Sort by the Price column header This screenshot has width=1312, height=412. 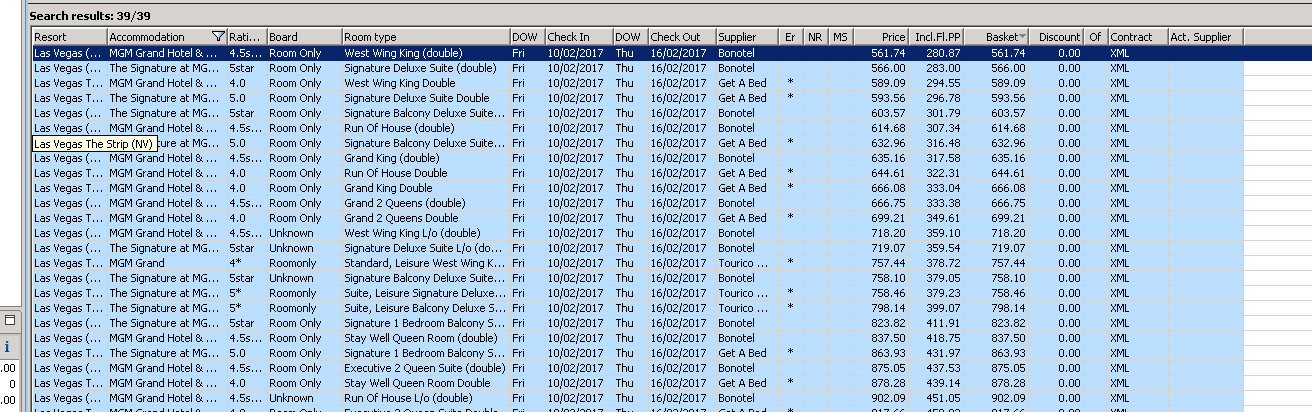(881, 37)
